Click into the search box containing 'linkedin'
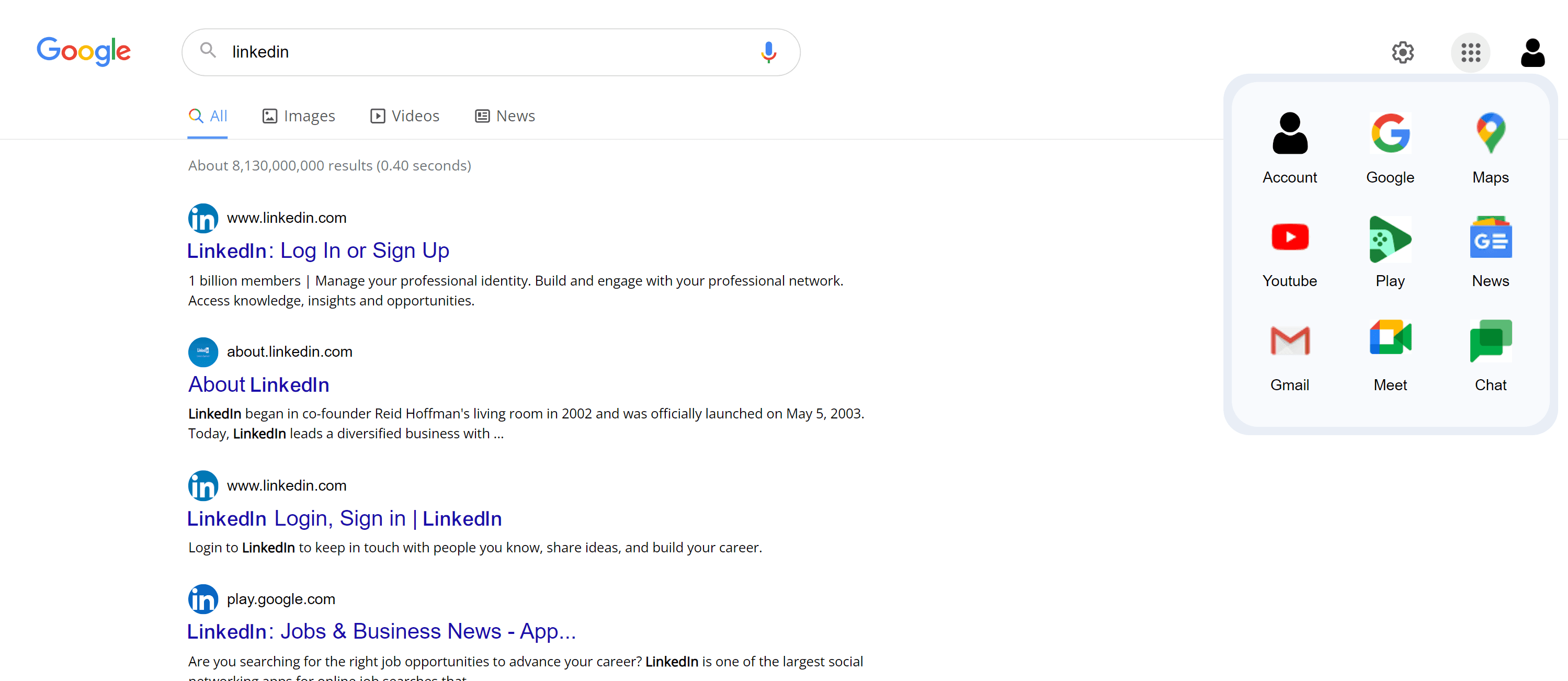Viewport: 1568px width, 681px height. click(491, 52)
